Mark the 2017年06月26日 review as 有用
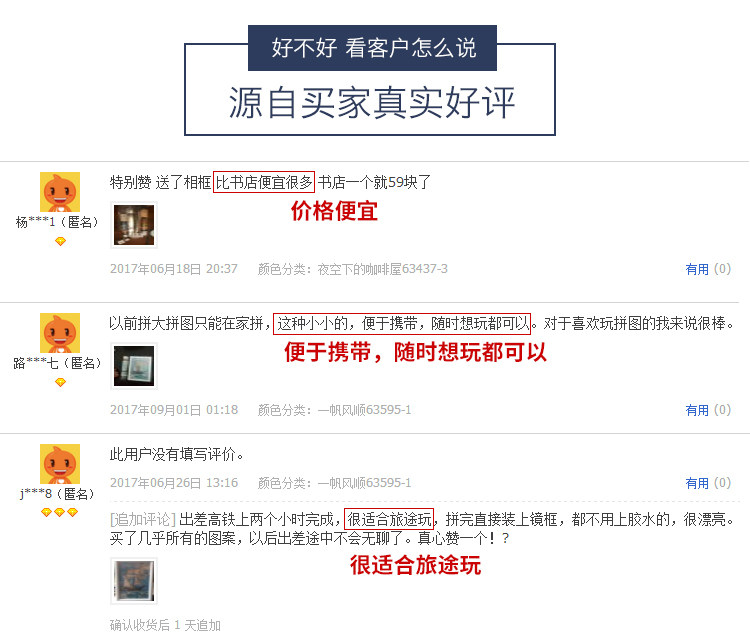The height and width of the screenshot is (639, 750). (696, 483)
